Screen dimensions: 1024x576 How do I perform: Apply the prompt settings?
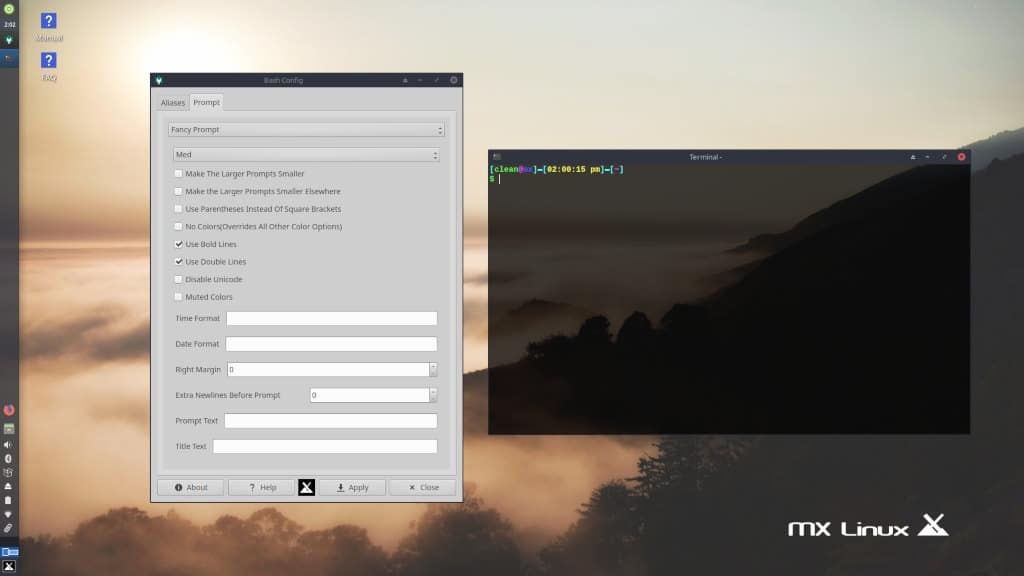coord(352,487)
